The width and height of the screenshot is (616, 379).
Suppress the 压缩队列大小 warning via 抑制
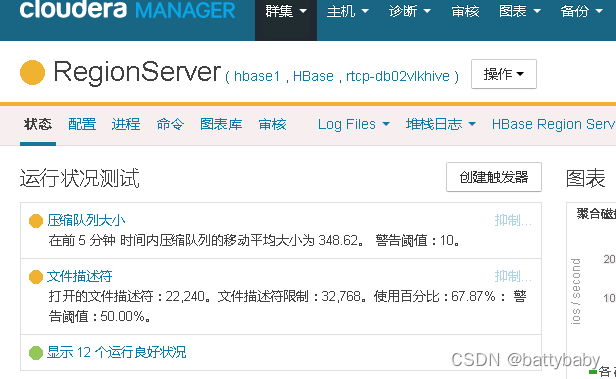[x=513, y=220]
